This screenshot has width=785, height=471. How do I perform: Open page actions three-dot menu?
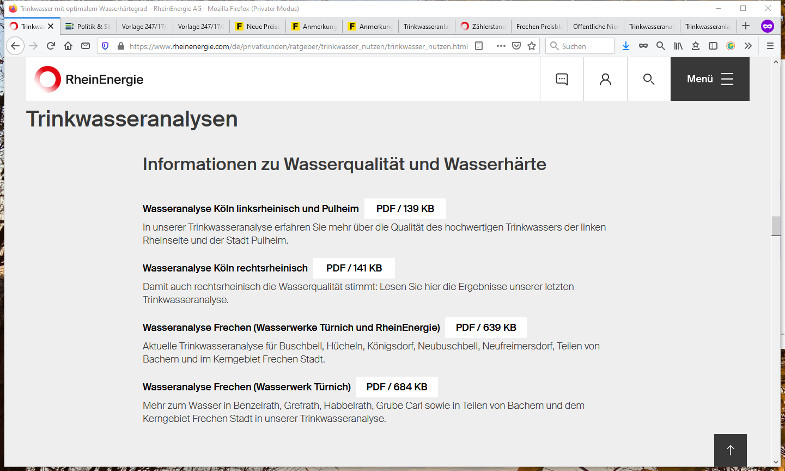501,46
